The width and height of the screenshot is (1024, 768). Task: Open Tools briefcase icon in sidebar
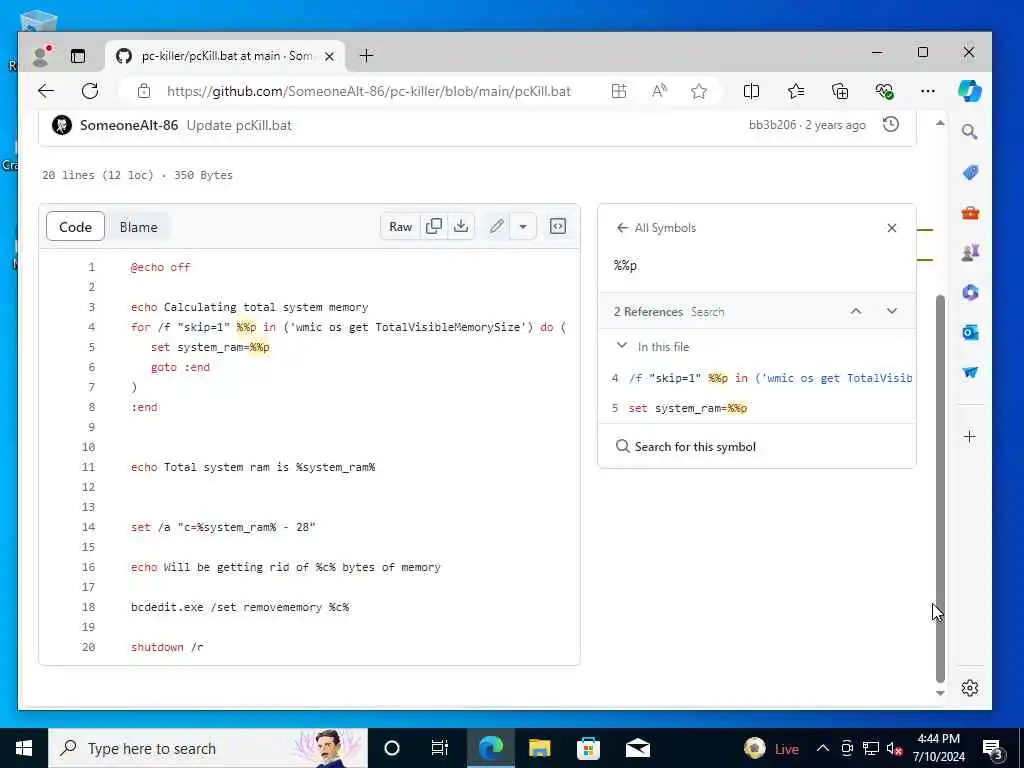[970, 213]
